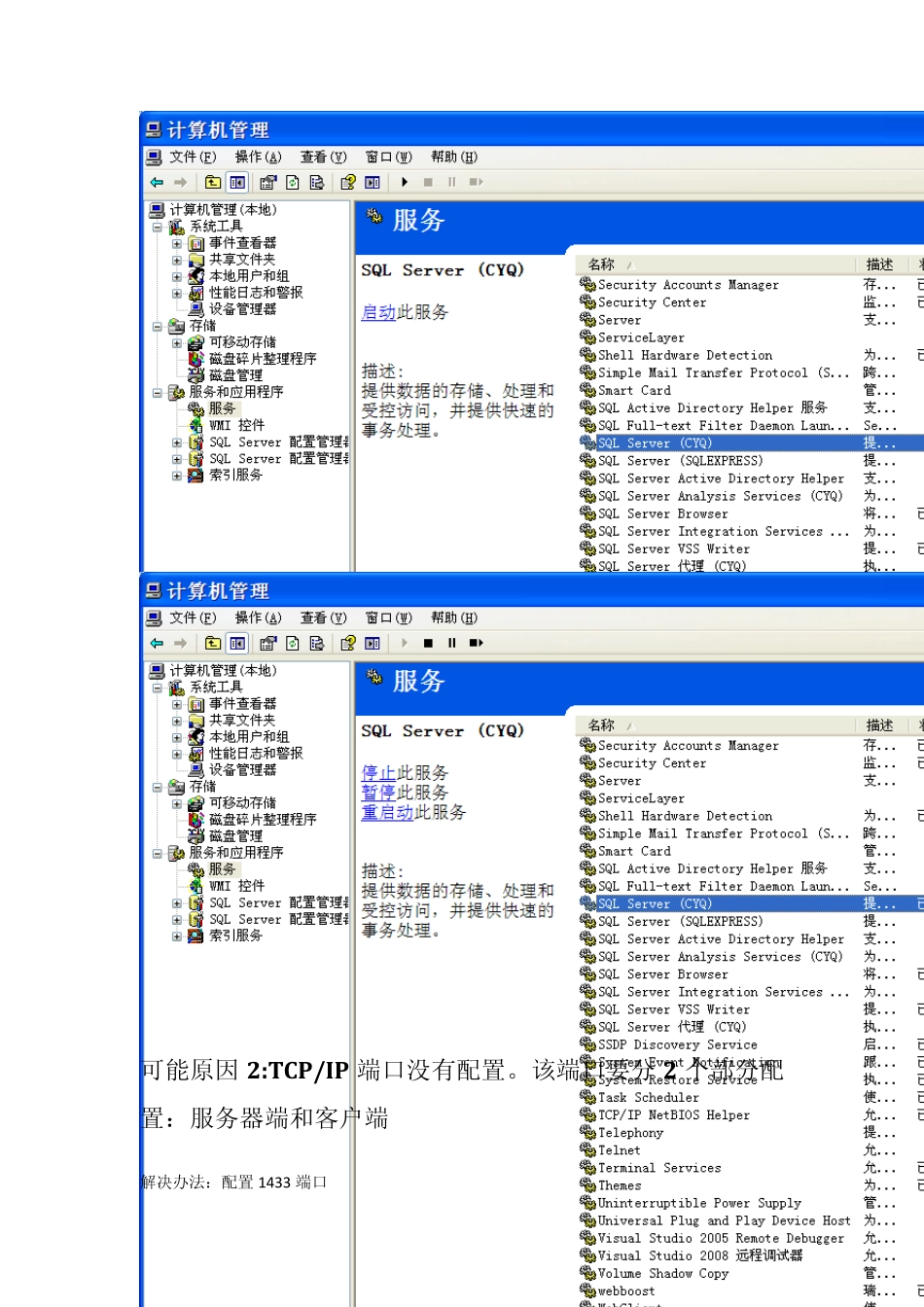Viewport: 924px width, 1307px height.
Task: Toggle console tree icon in upper window toolbar
Action: pos(237,182)
